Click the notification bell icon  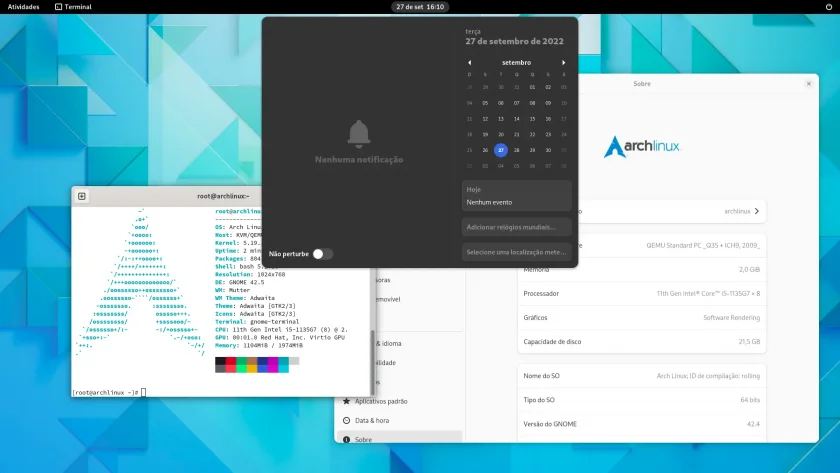359,134
